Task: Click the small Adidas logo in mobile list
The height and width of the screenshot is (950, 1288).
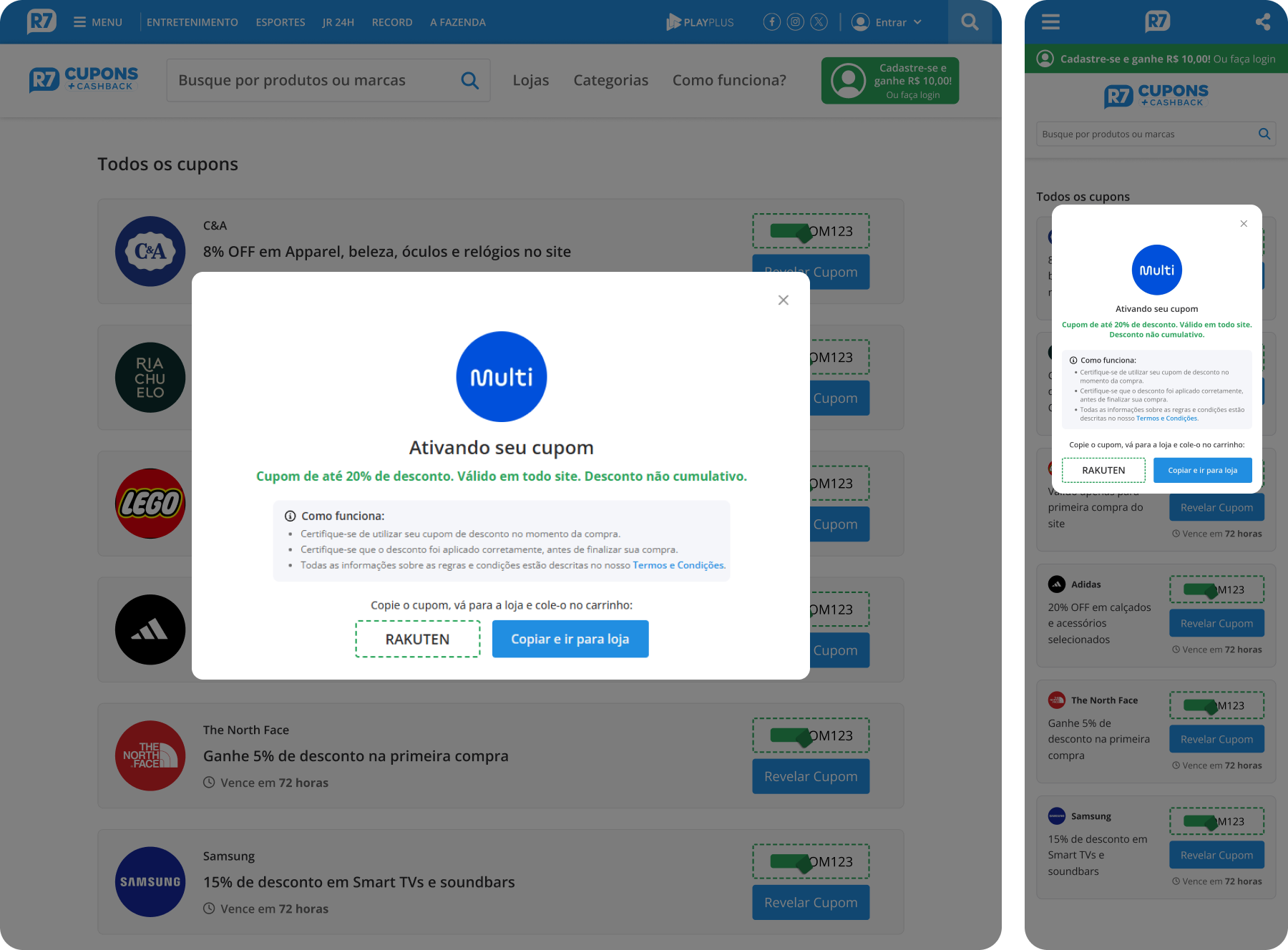Action: (1057, 584)
